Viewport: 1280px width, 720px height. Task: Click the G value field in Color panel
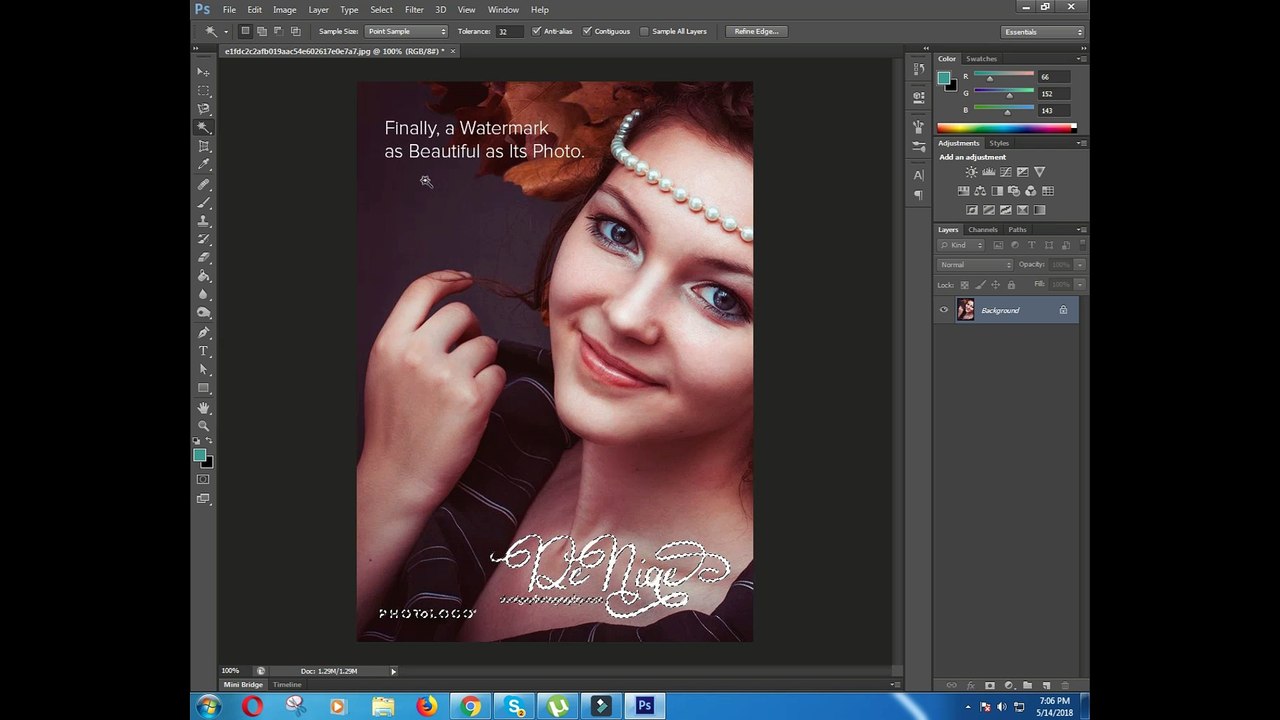pos(1053,94)
